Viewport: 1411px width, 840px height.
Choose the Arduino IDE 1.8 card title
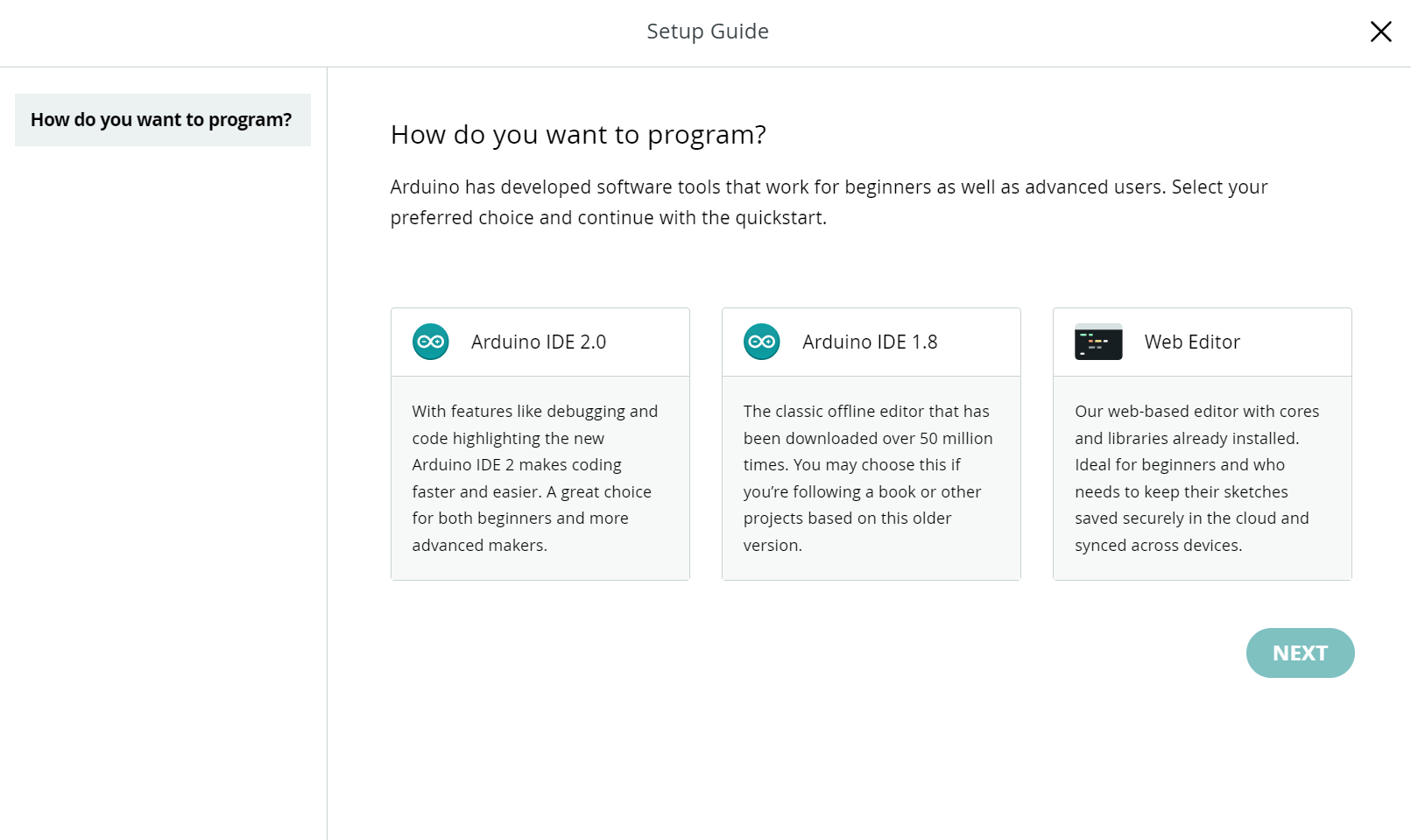870,342
